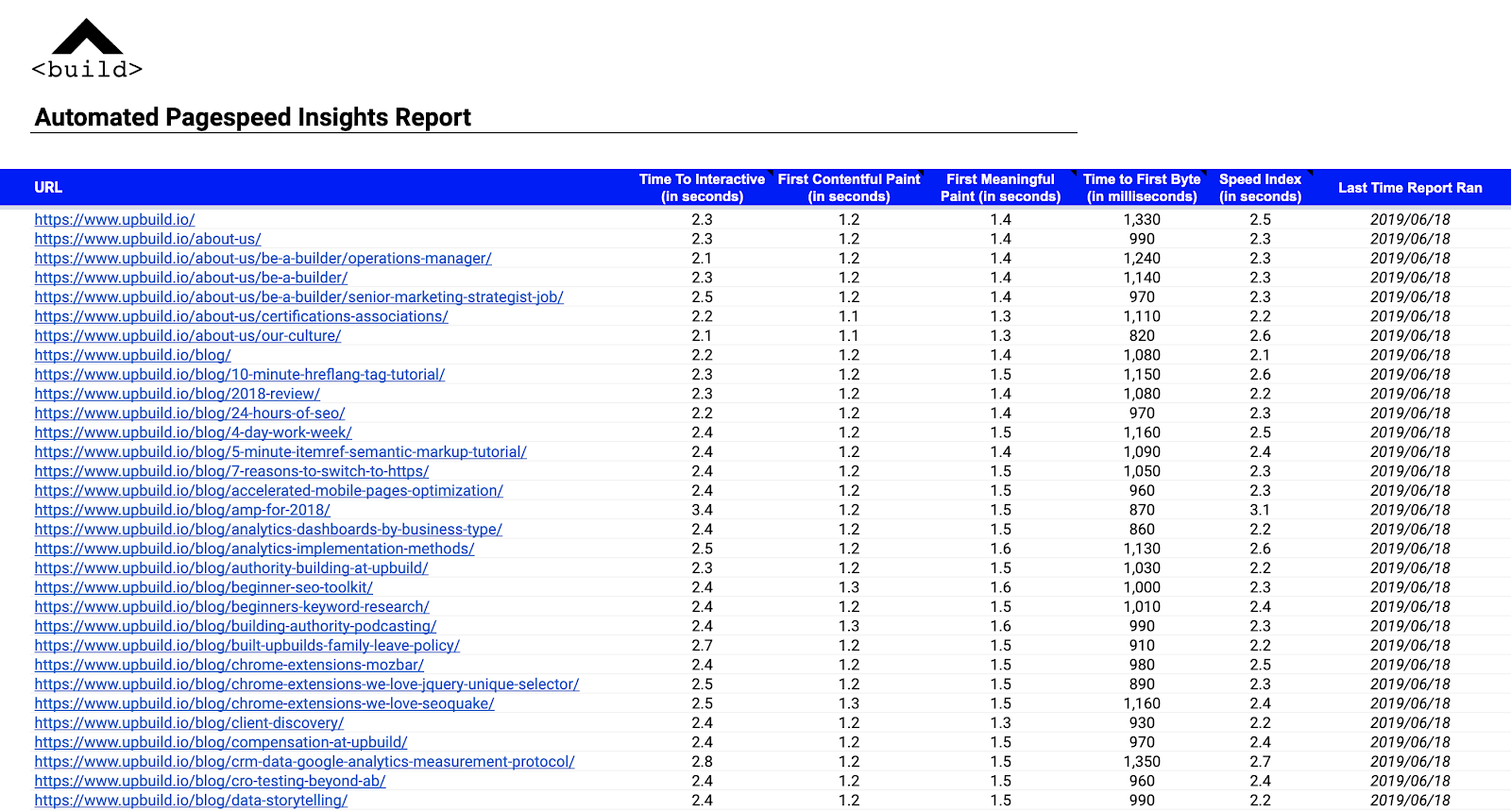Open the upbuild.io homepage link
This screenshot has width=1511, height=812.
click(x=114, y=219)
